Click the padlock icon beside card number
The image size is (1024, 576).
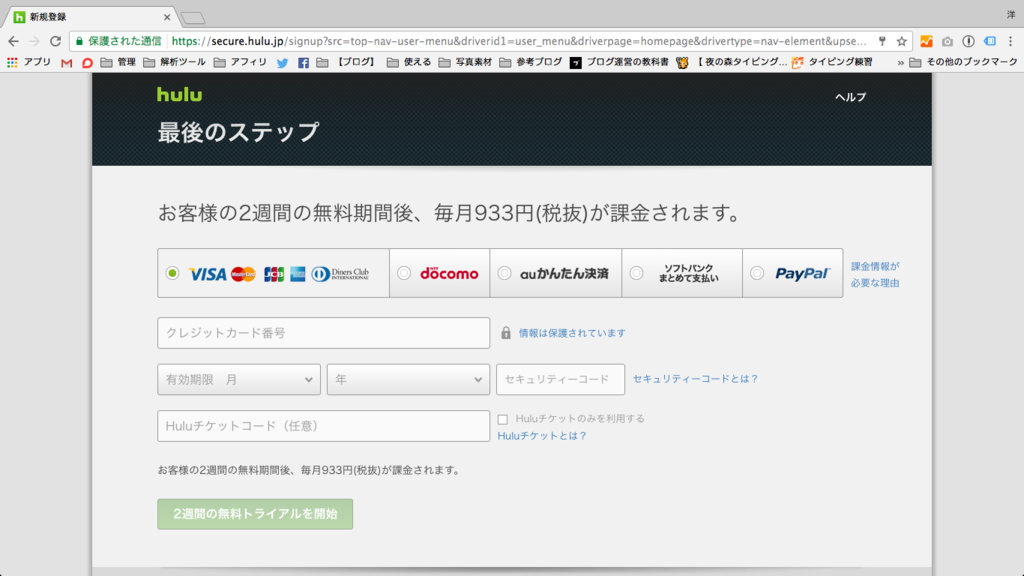[505, 333]
